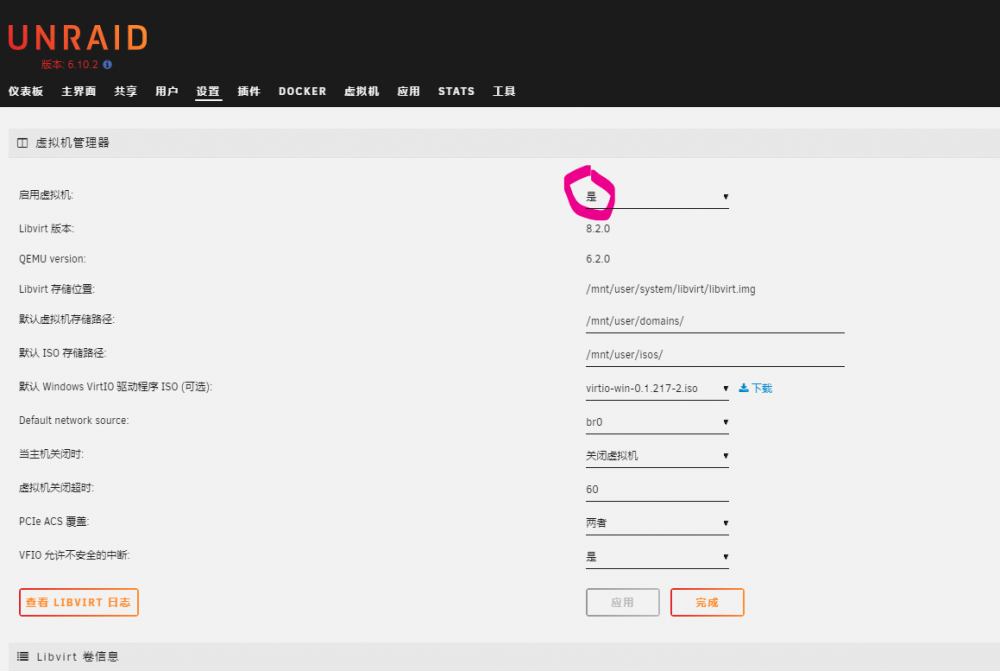Click the 当主机关闭时 label
Viewport: 1000px width, 671px height.
(x=51, y=454)
